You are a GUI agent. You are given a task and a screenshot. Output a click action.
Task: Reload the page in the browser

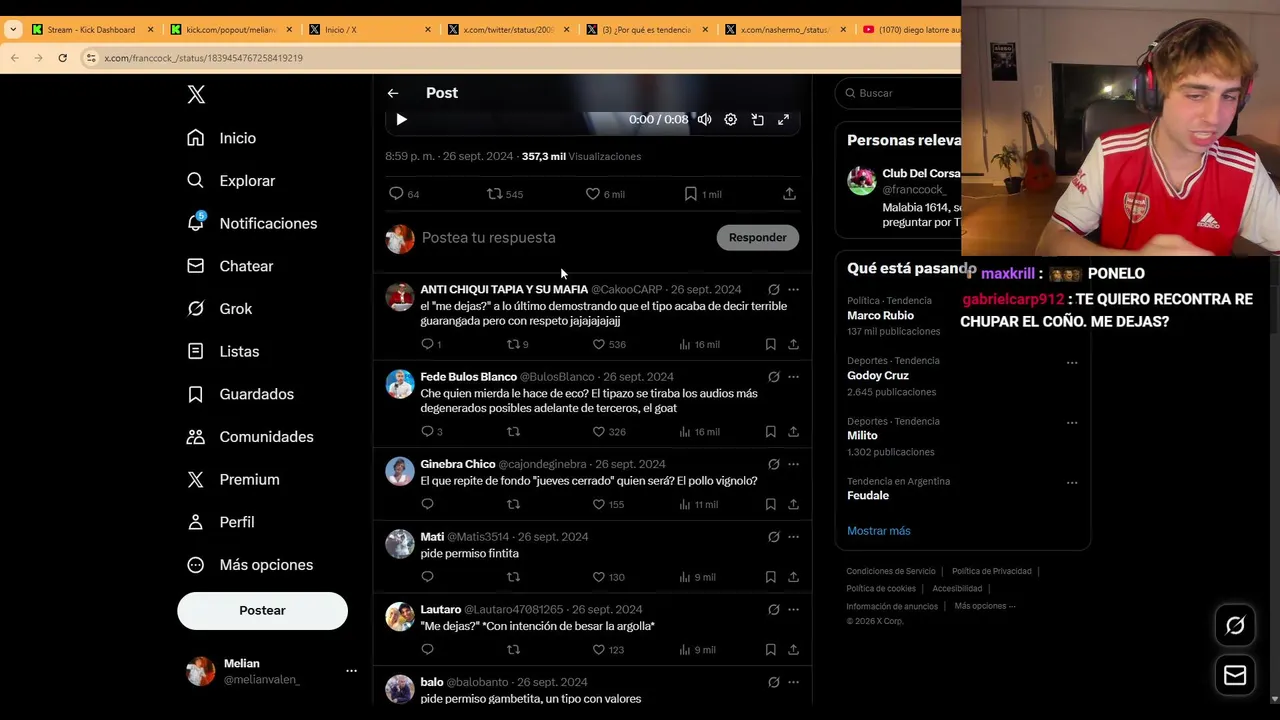click(x=62, y=58)
